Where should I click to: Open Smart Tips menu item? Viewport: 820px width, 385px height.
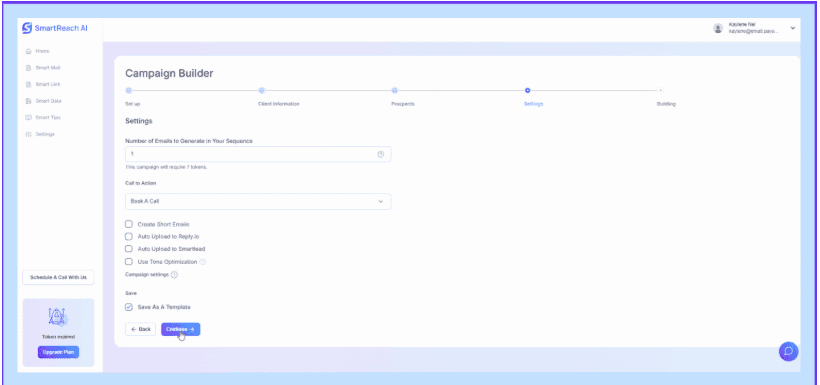click(48, 118)
